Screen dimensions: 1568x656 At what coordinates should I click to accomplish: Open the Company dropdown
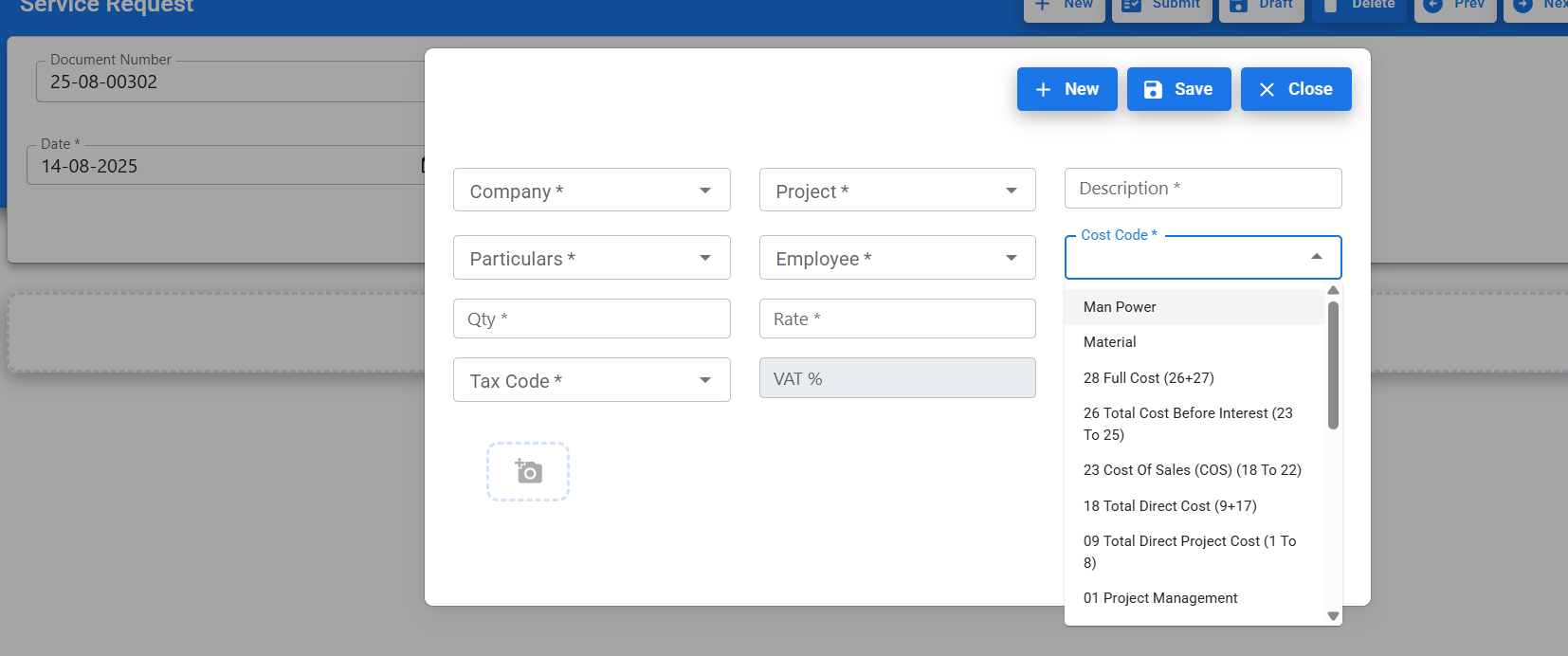coord(591,191)
